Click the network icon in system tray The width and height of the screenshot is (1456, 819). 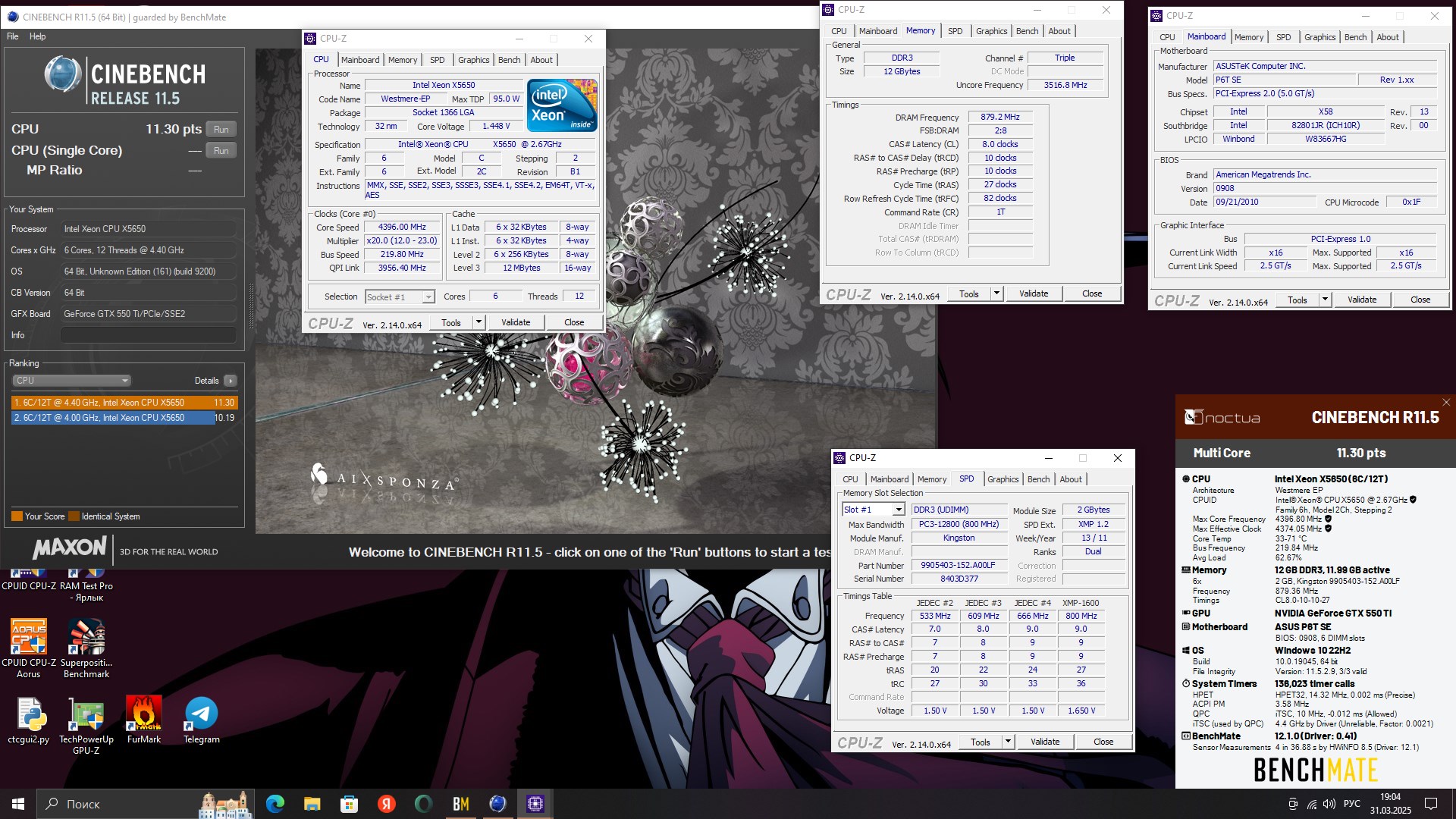coord(1311,804)
